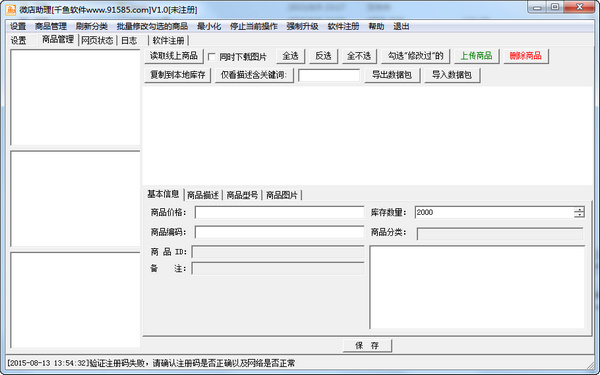The width and height of the screenshot is (600, 375).
Task: Click the top left category list box
Action: [75, 97]
